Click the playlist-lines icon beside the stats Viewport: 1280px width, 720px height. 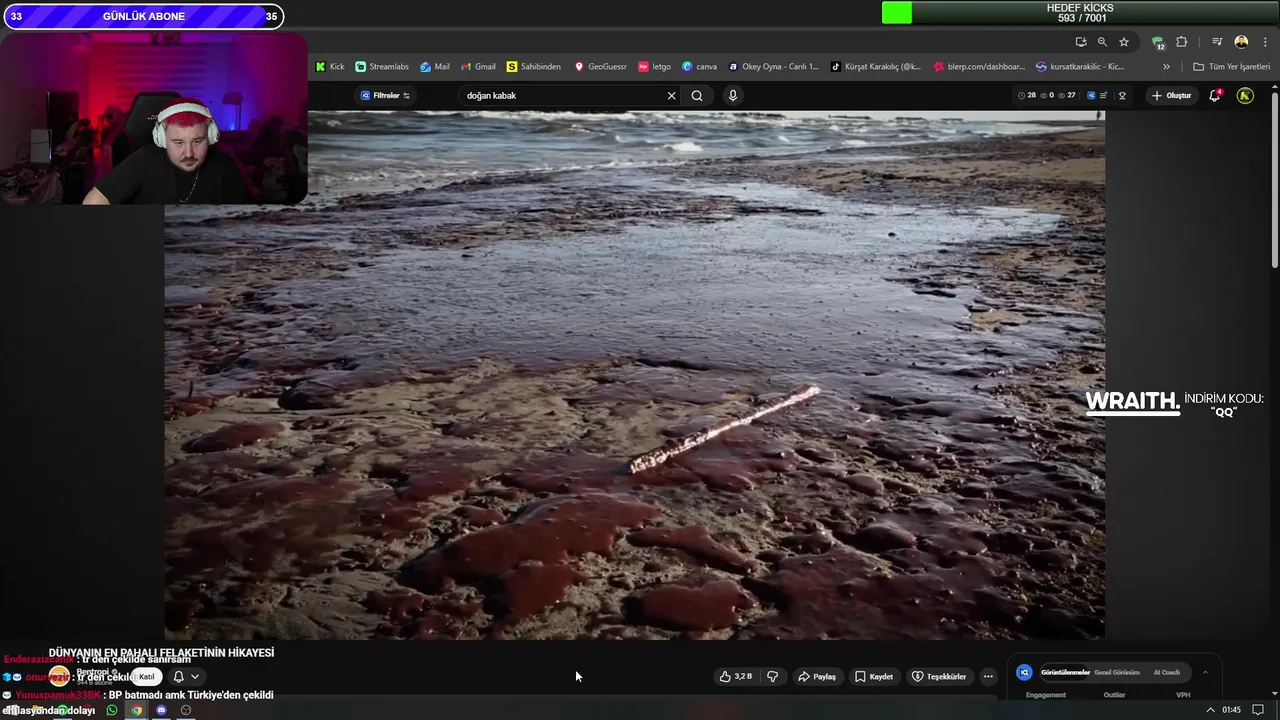tap(1103, 95)
